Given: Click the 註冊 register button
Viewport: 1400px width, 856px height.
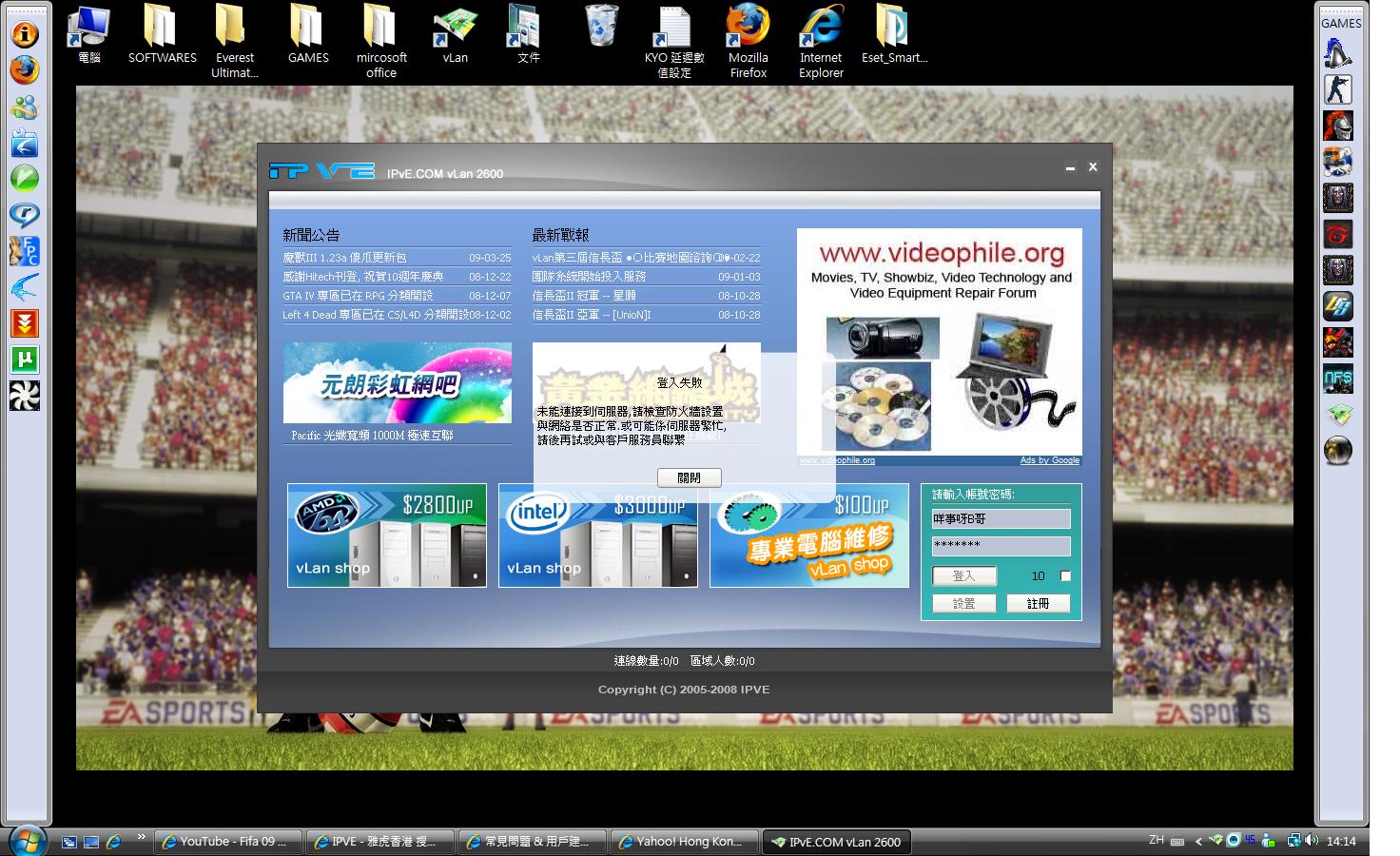Looking at the screenshot, I should [x=1038, y=603].
